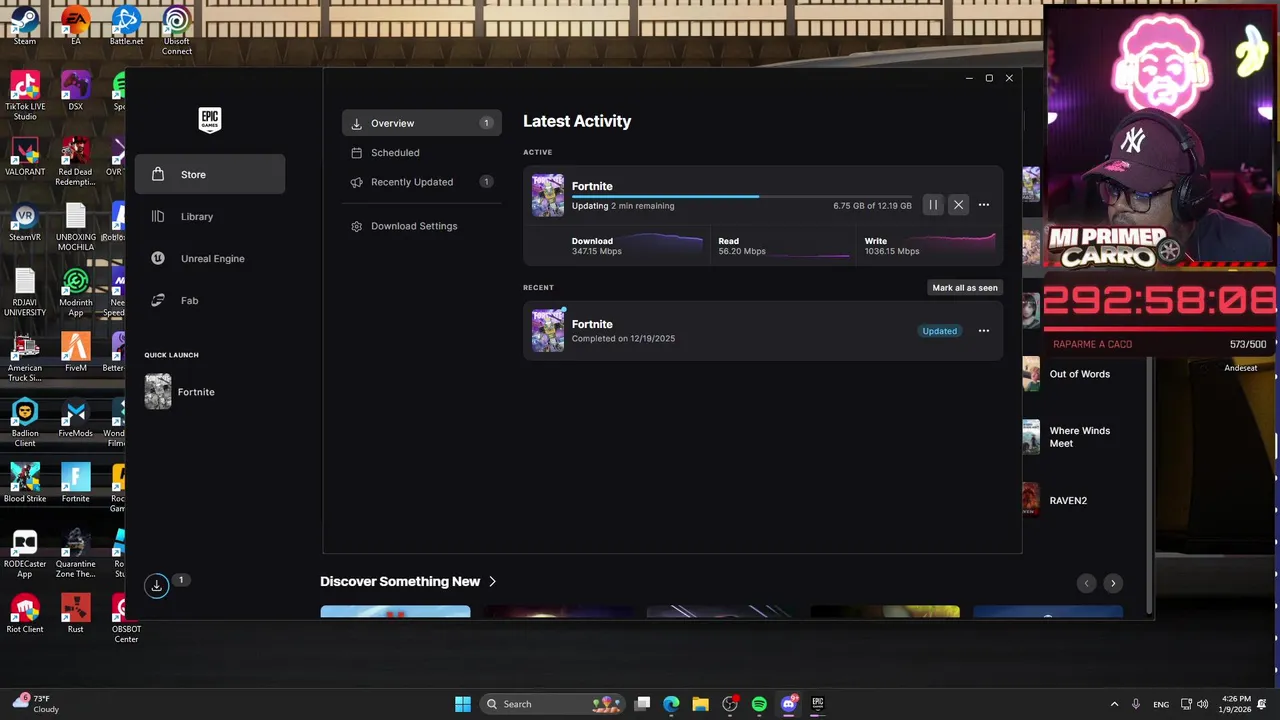Select UNBOXING MOCHILA file on desktop

coord(76,227)
